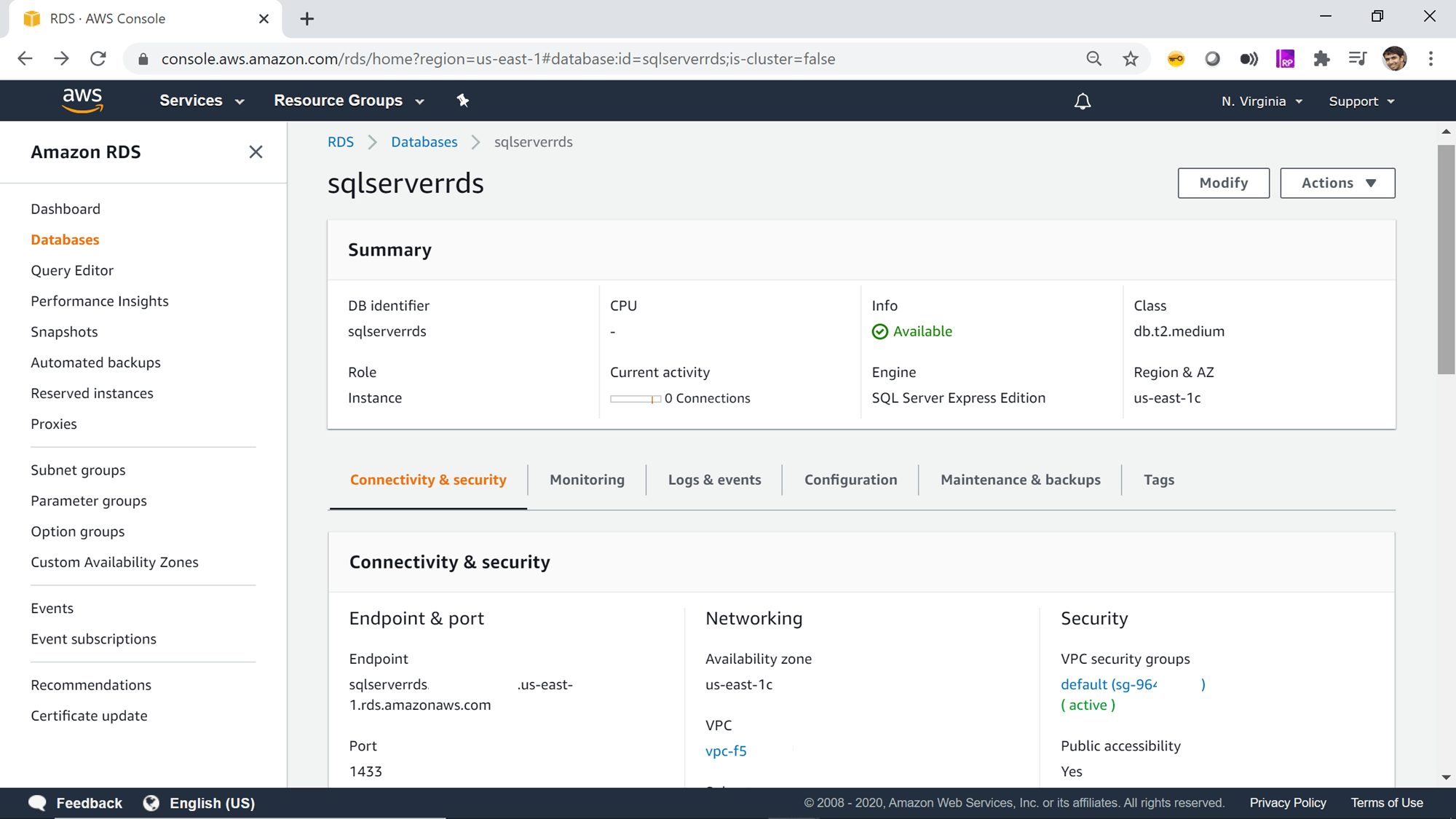The image size is (1456, 819).
Task: Open Chrome's three-dot menu
Action: (x=1431, y=59)
